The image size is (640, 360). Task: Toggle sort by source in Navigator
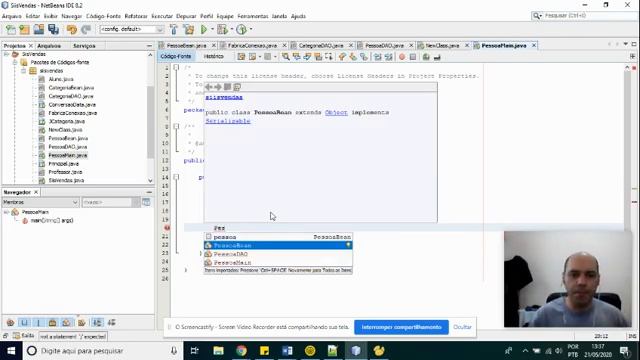pyautogui.click(x=111, y=323)
